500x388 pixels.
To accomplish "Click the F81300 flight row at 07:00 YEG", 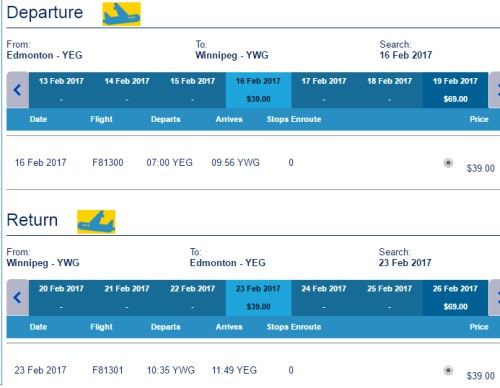I will coord(253,163).
